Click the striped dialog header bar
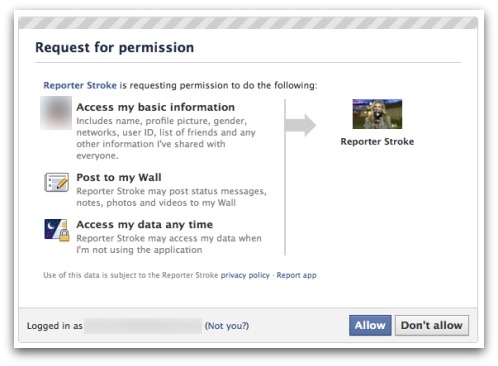This screenshot has width=498, height=366. click(248, 23)
